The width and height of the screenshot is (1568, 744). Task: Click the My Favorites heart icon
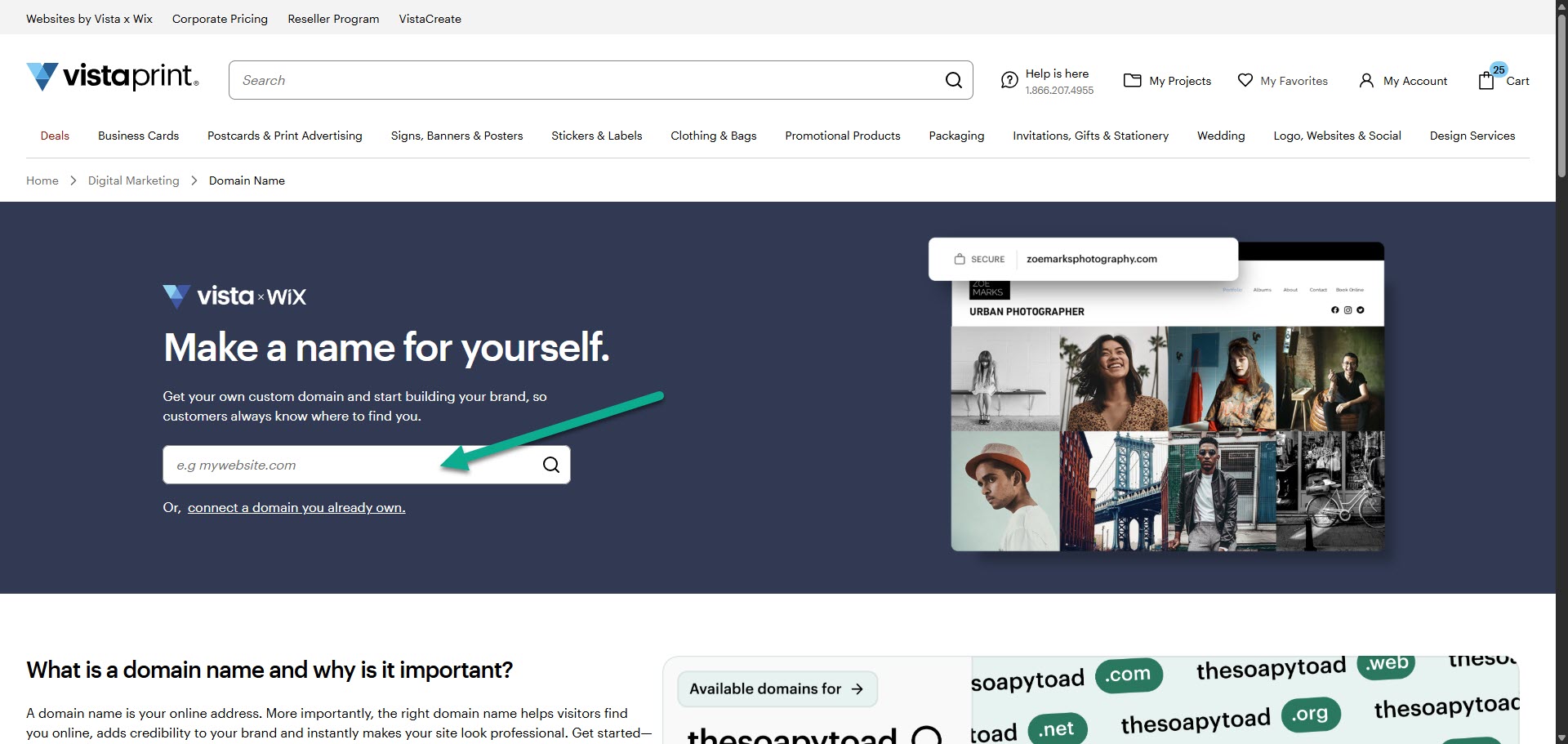(1245, 80)
